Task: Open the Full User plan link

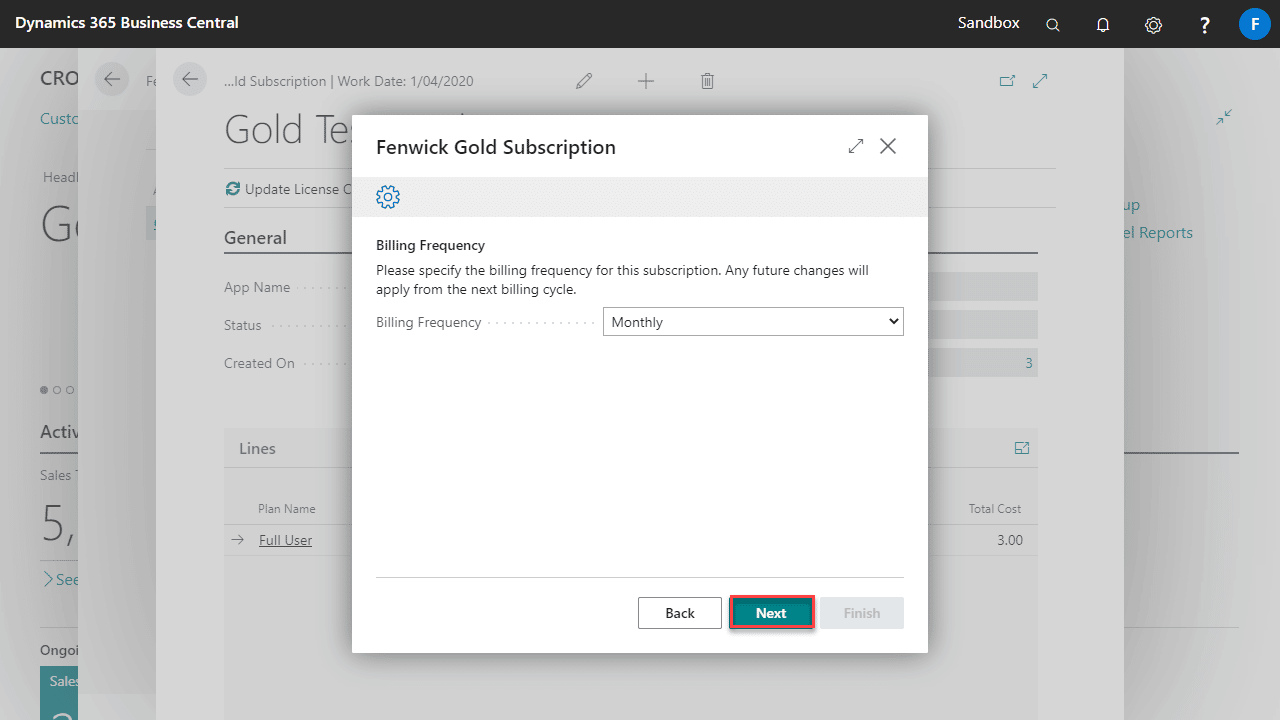Action: pyautogui.click(x=285, y=540)
